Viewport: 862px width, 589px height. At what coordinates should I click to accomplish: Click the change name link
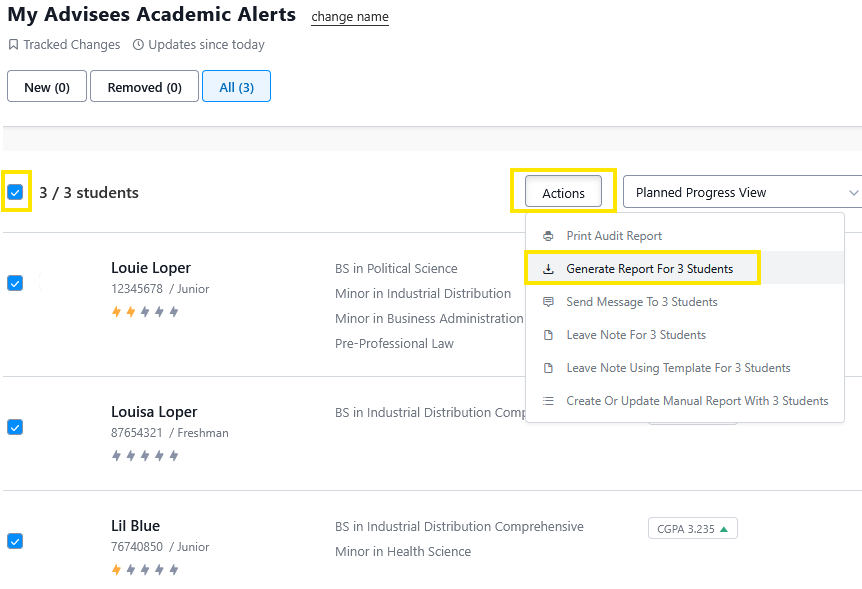point(350,17)
